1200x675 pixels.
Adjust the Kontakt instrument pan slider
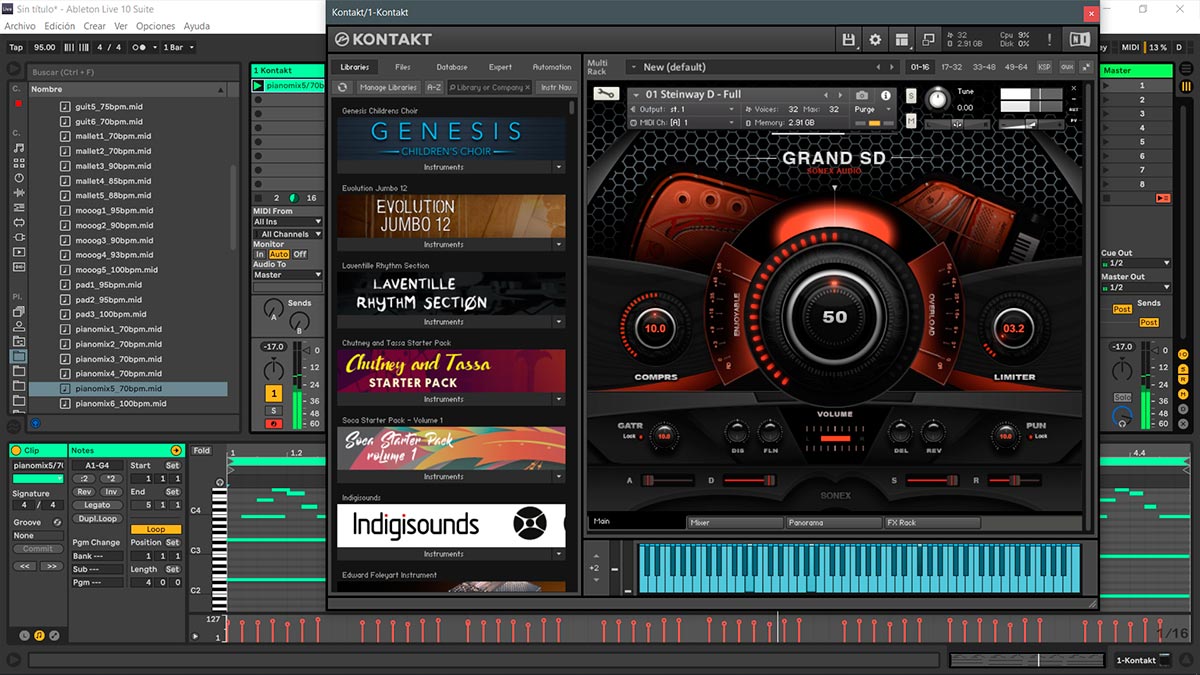[957, 124]
